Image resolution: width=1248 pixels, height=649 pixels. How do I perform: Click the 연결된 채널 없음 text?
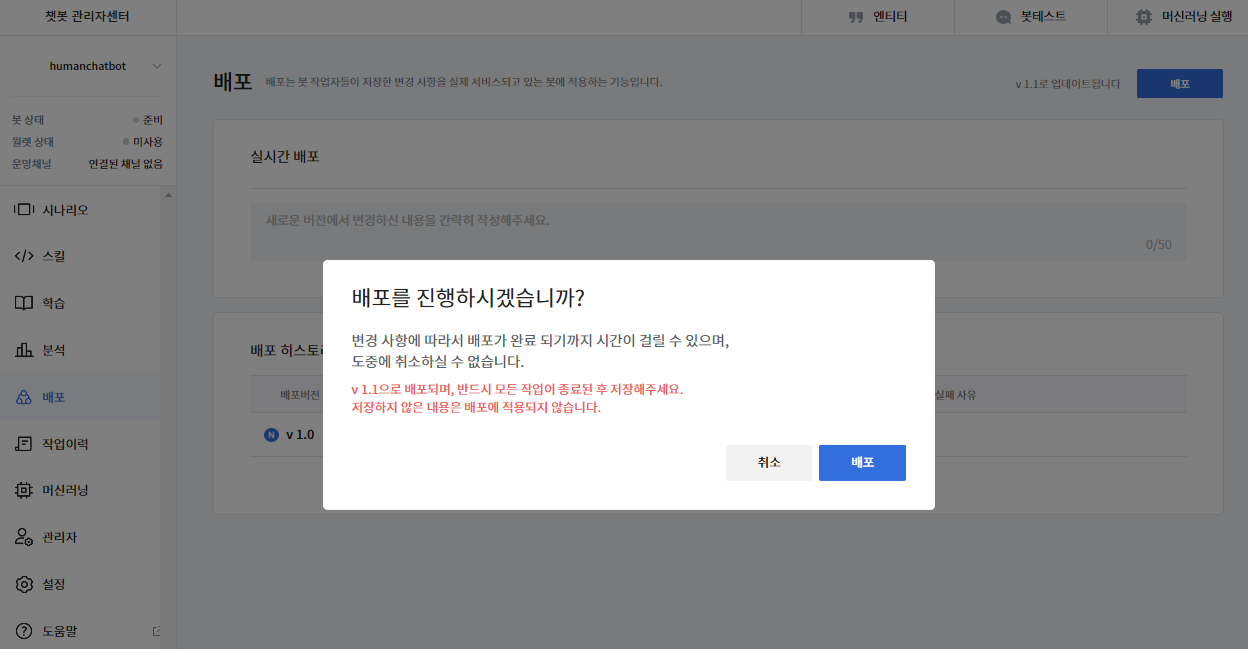[x=125, y=164]
